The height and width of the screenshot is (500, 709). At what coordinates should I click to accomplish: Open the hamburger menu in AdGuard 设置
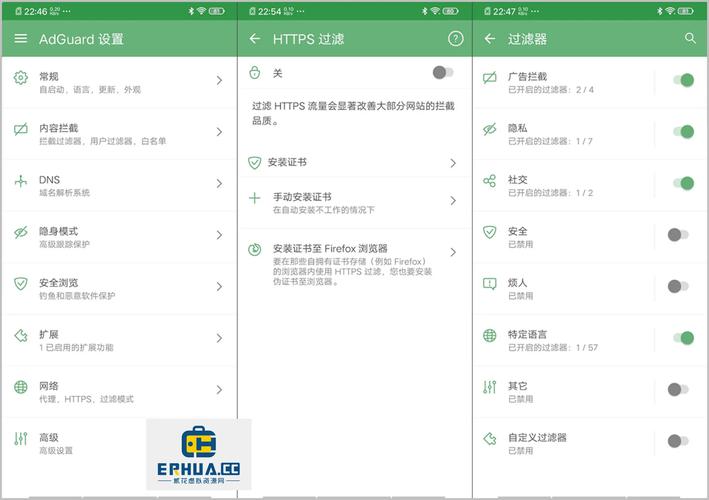tap(20, 38)
